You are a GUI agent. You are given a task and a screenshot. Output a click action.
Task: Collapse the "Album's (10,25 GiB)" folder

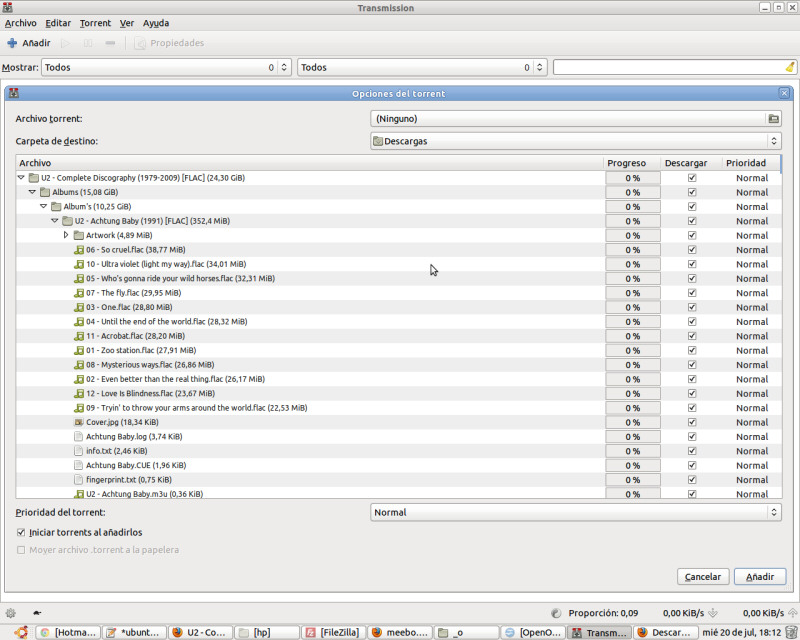pyautogui.click(x=43, y=206)
